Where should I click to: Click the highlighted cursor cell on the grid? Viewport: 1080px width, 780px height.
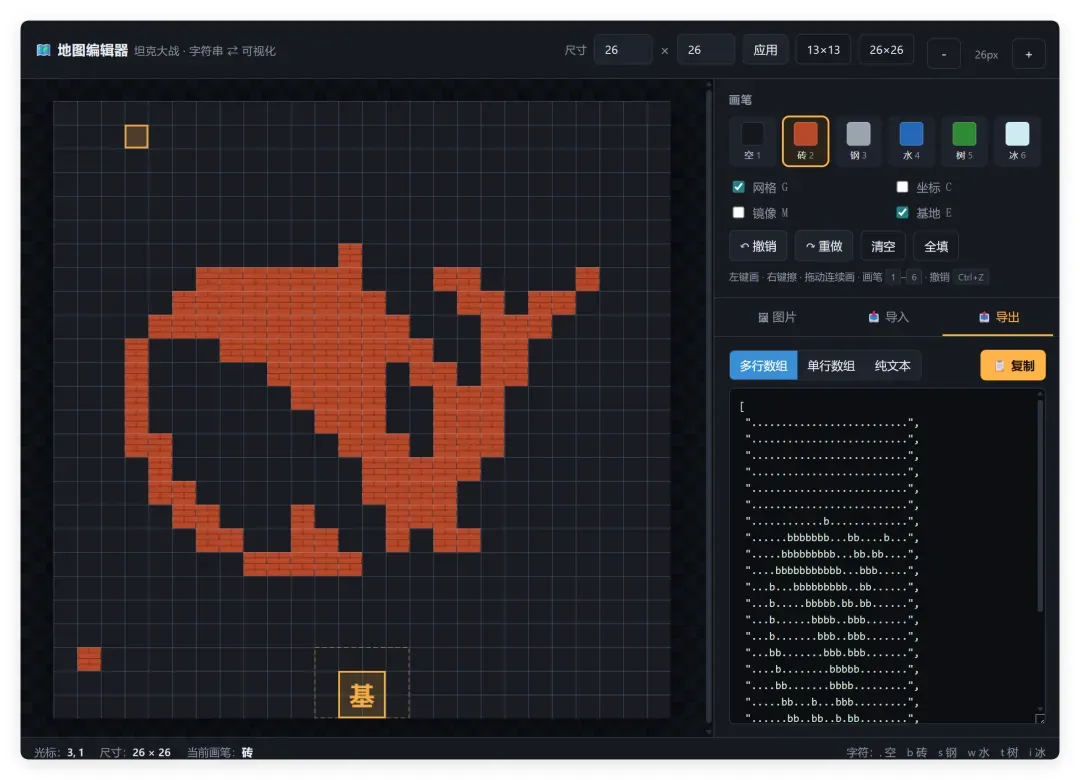coord(136,136)
